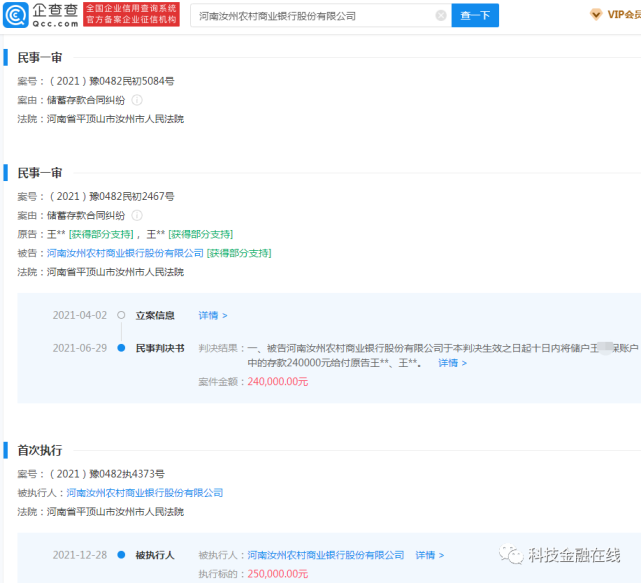
Task: Open the 被告 company link 河南汝州农村商业银行
Action: 125,253
